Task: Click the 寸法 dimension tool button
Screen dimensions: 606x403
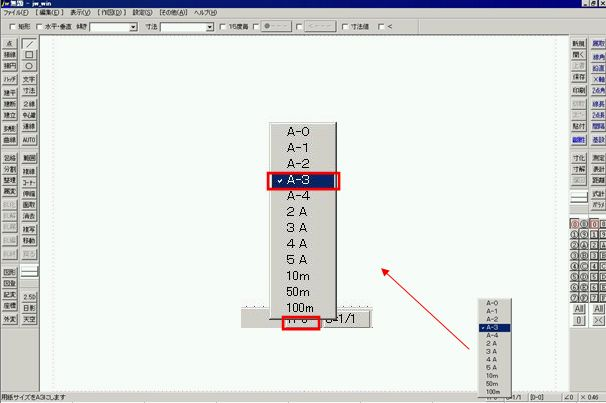Action: coord(30,91)
